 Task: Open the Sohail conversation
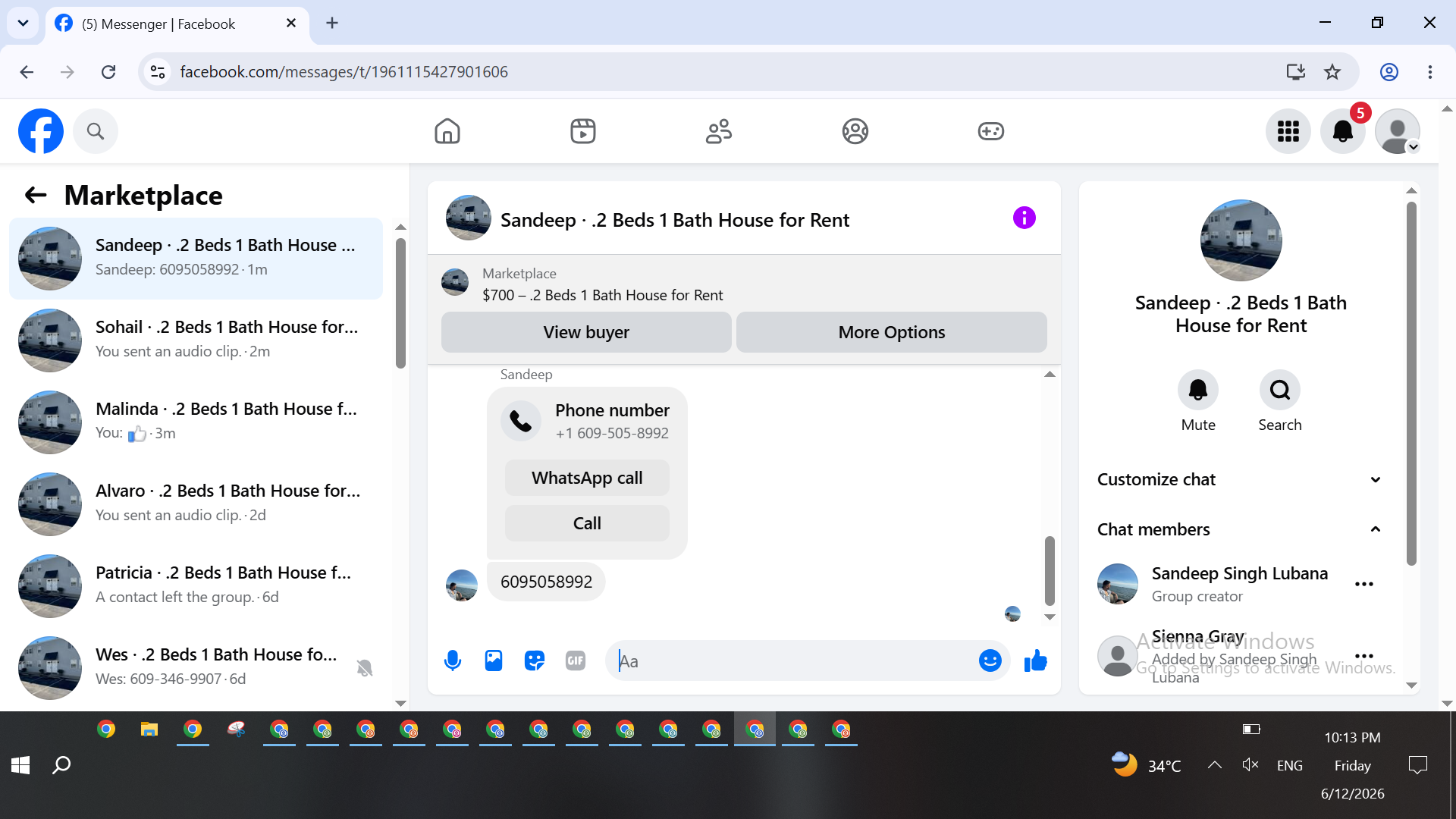pos(196,340)
